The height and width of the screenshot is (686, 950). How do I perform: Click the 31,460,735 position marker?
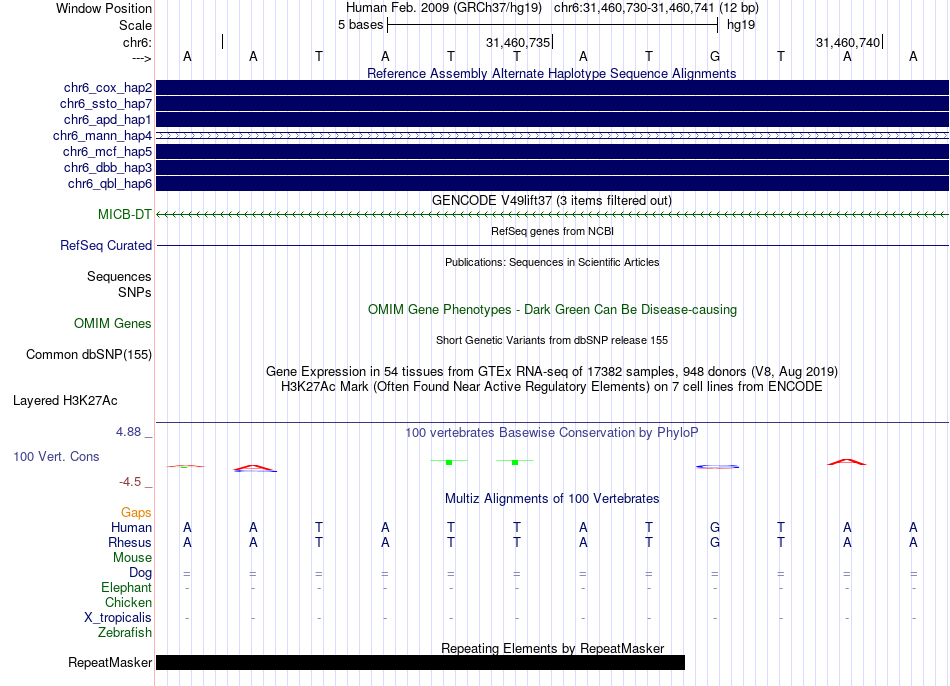pyautogui.click(x=519, y=42)
